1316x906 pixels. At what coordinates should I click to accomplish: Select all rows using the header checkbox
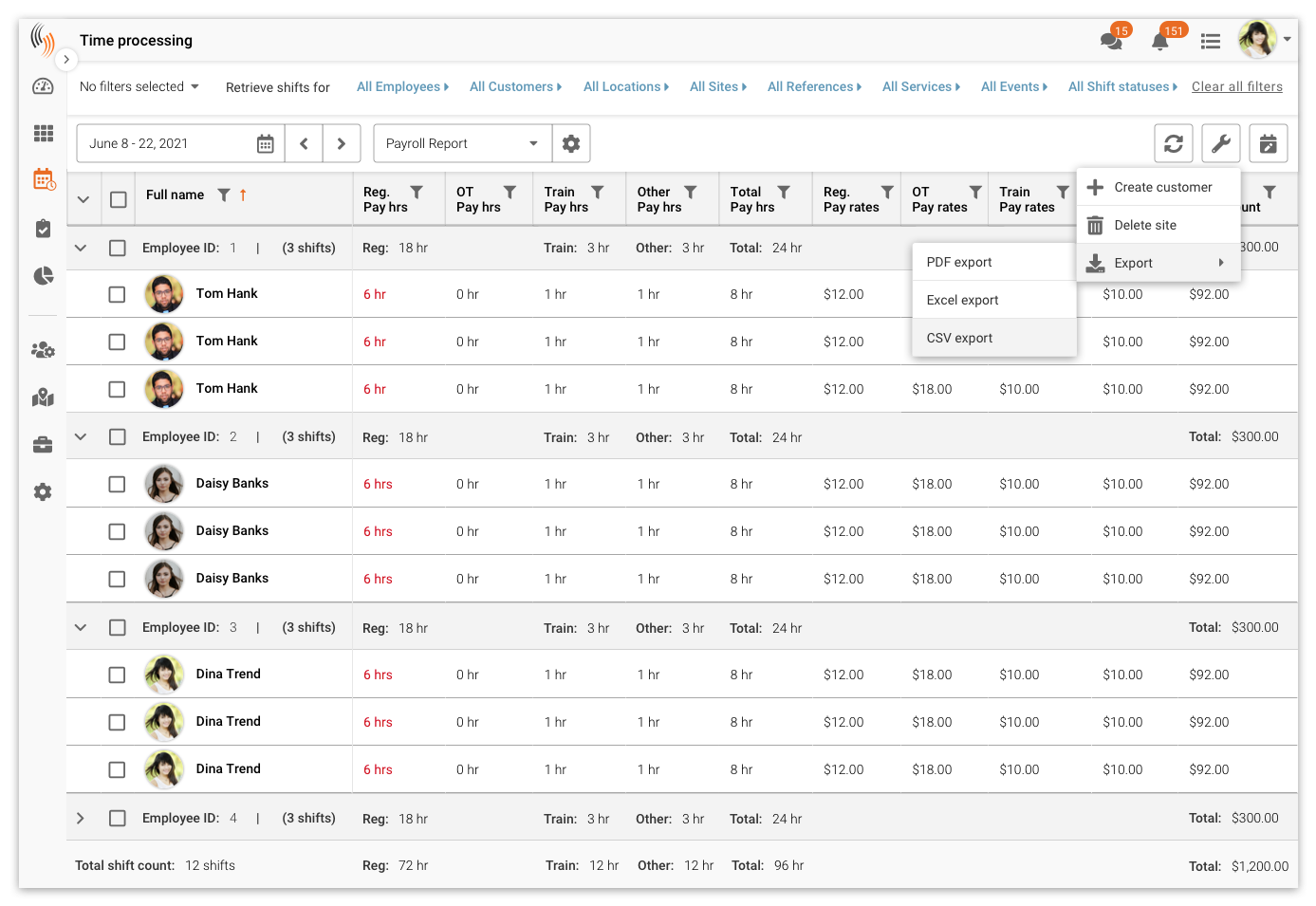pos(117,199)
